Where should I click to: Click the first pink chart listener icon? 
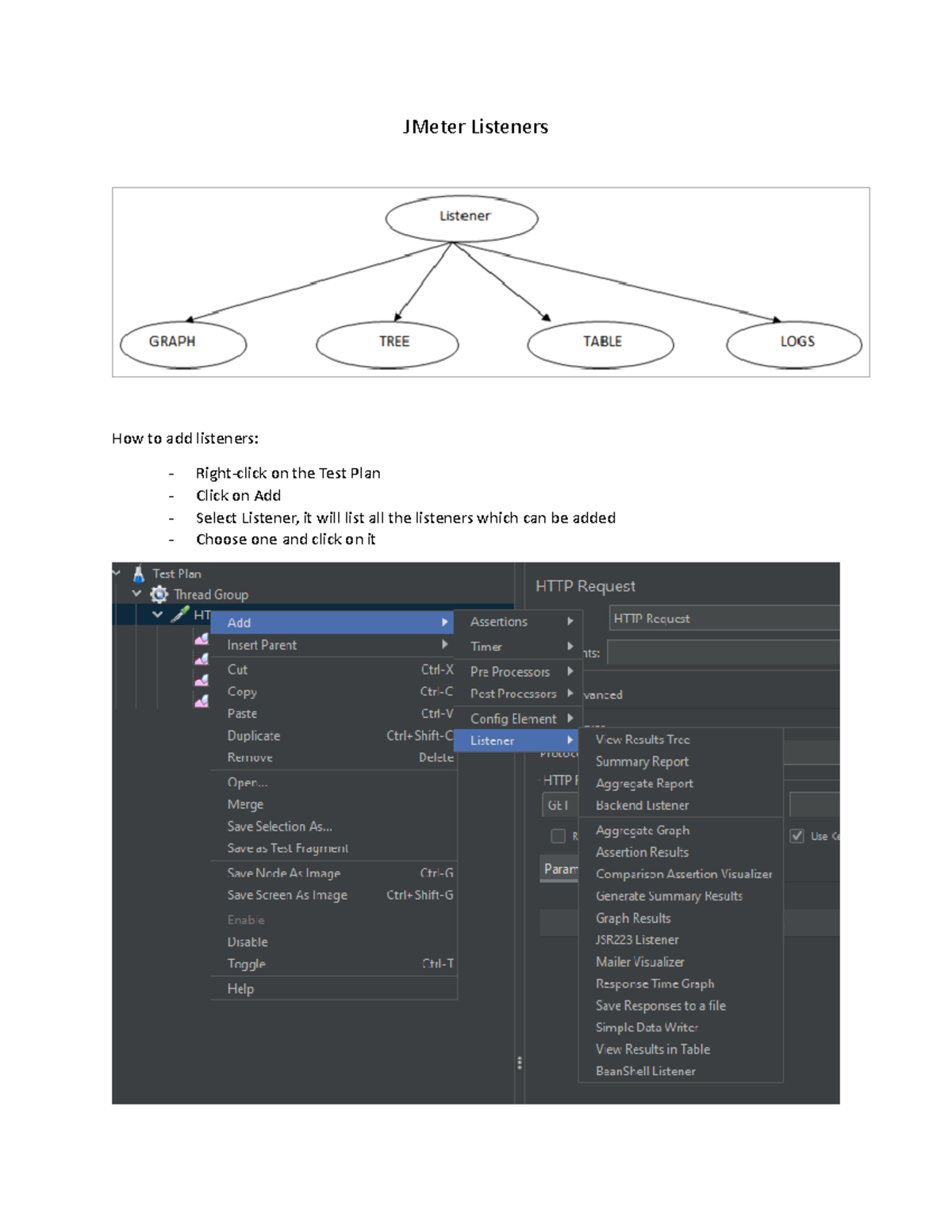tap(199, 639)
